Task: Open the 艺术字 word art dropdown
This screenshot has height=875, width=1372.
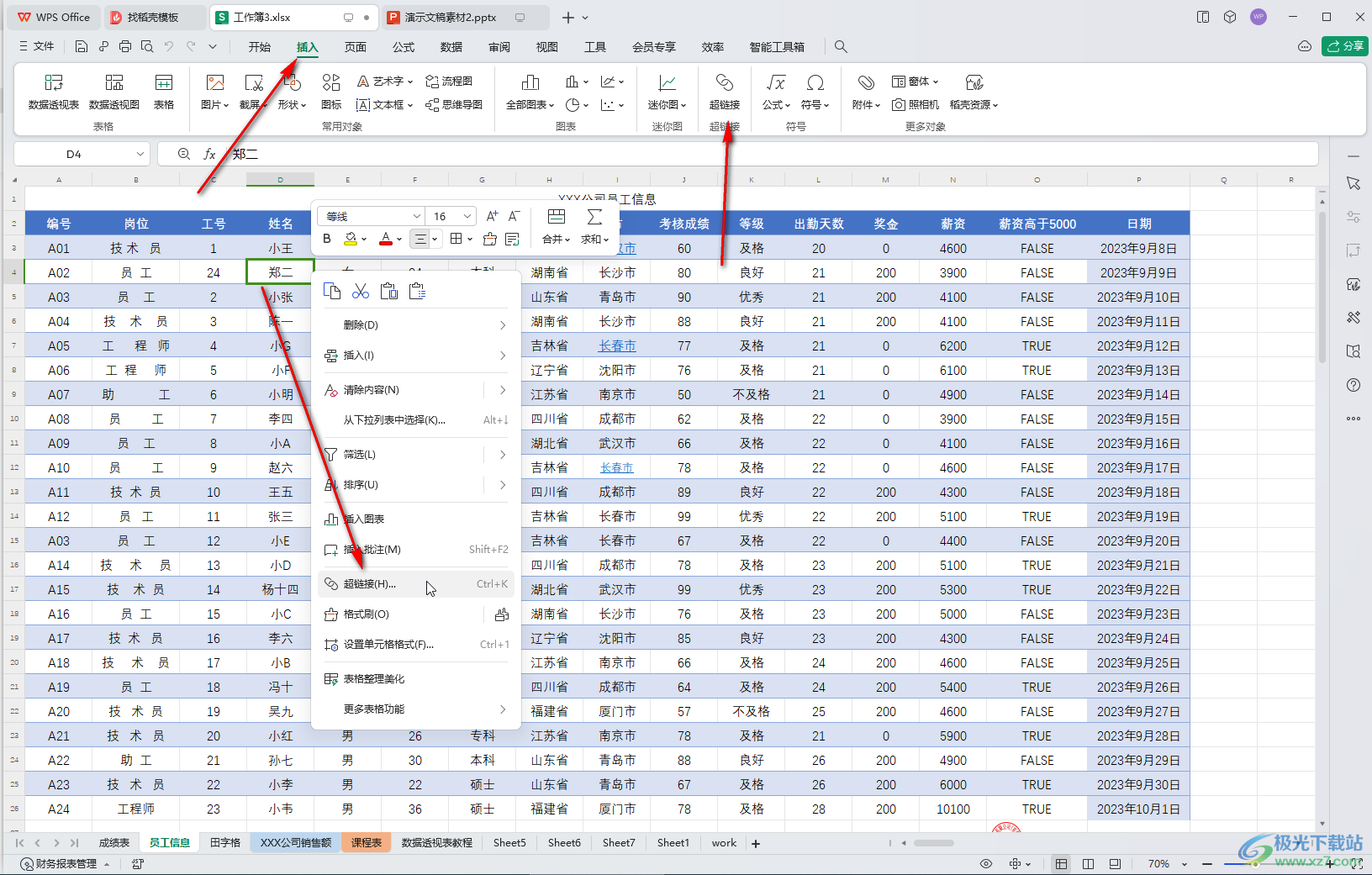Action: (x=385, y=82)
